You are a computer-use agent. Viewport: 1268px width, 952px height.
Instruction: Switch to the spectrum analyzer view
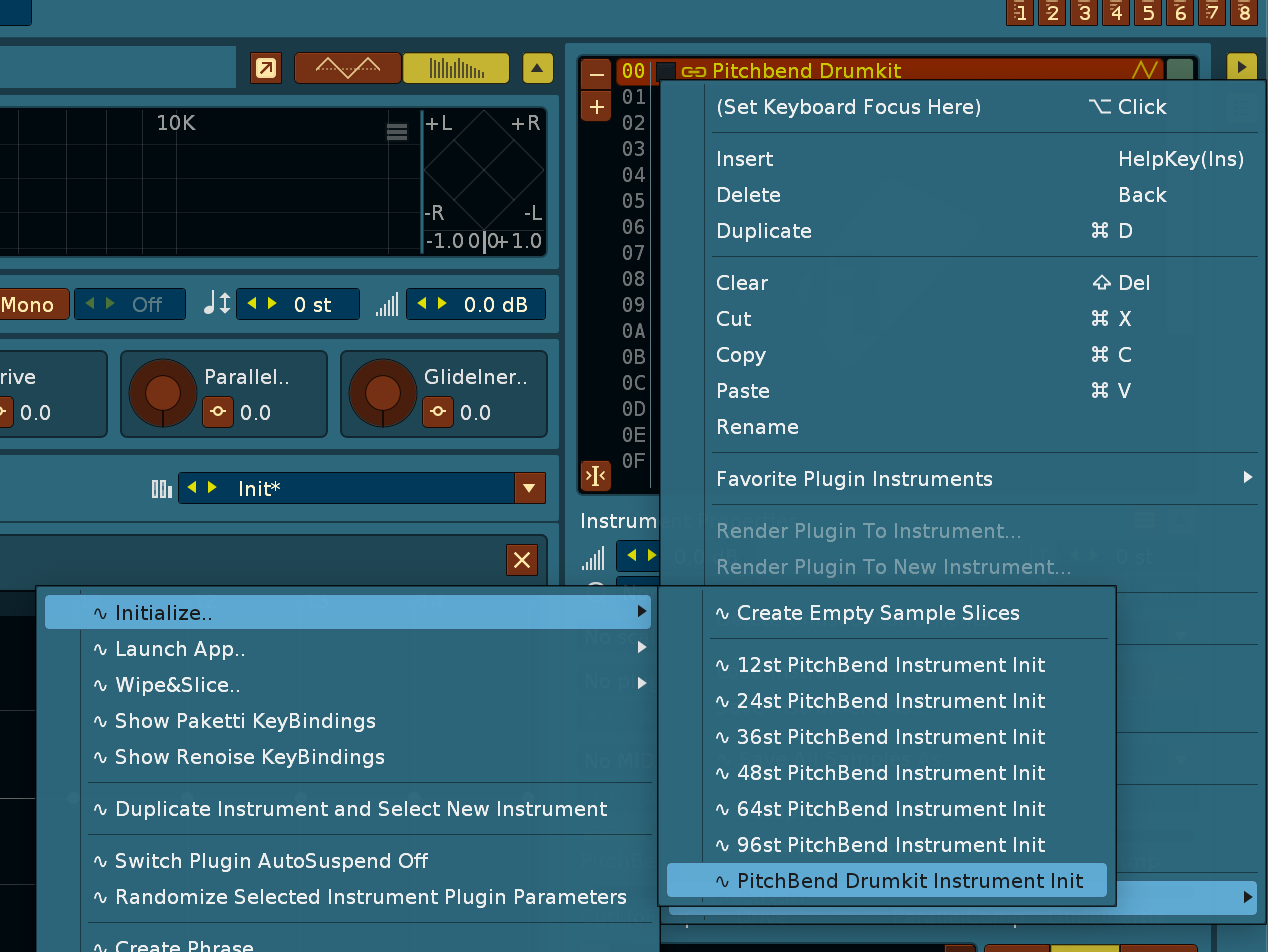click(x=455, y=68)
